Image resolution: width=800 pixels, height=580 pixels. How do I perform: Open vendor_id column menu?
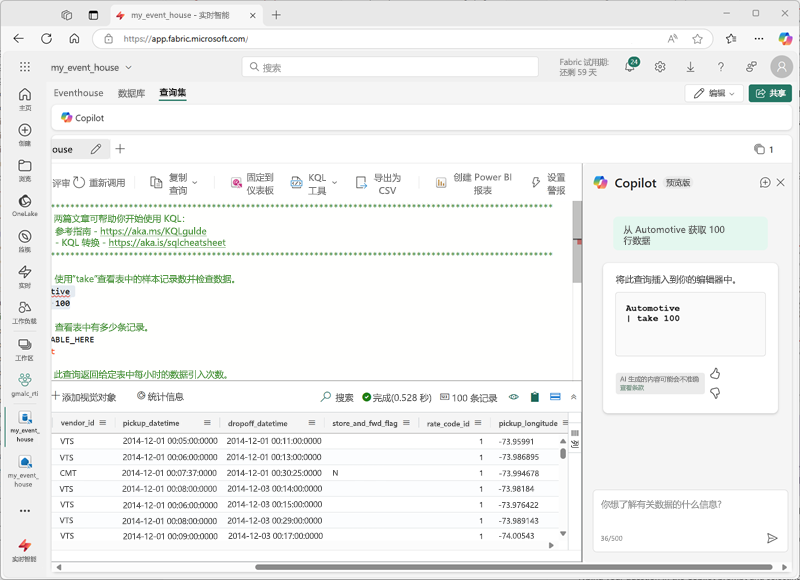click(103, 423)
